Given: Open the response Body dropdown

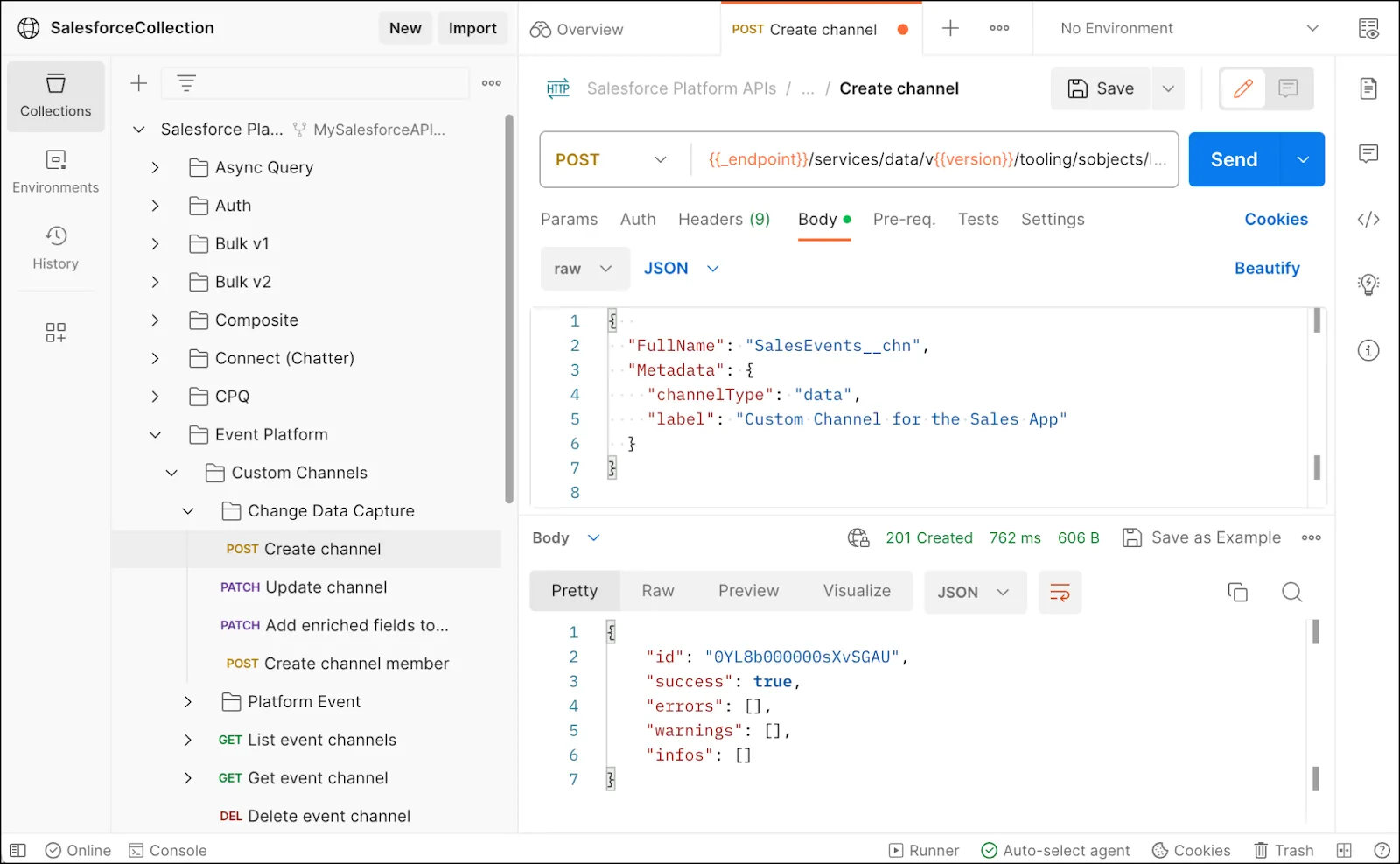Looking at the screenshot, I should [x=566, y=537].
